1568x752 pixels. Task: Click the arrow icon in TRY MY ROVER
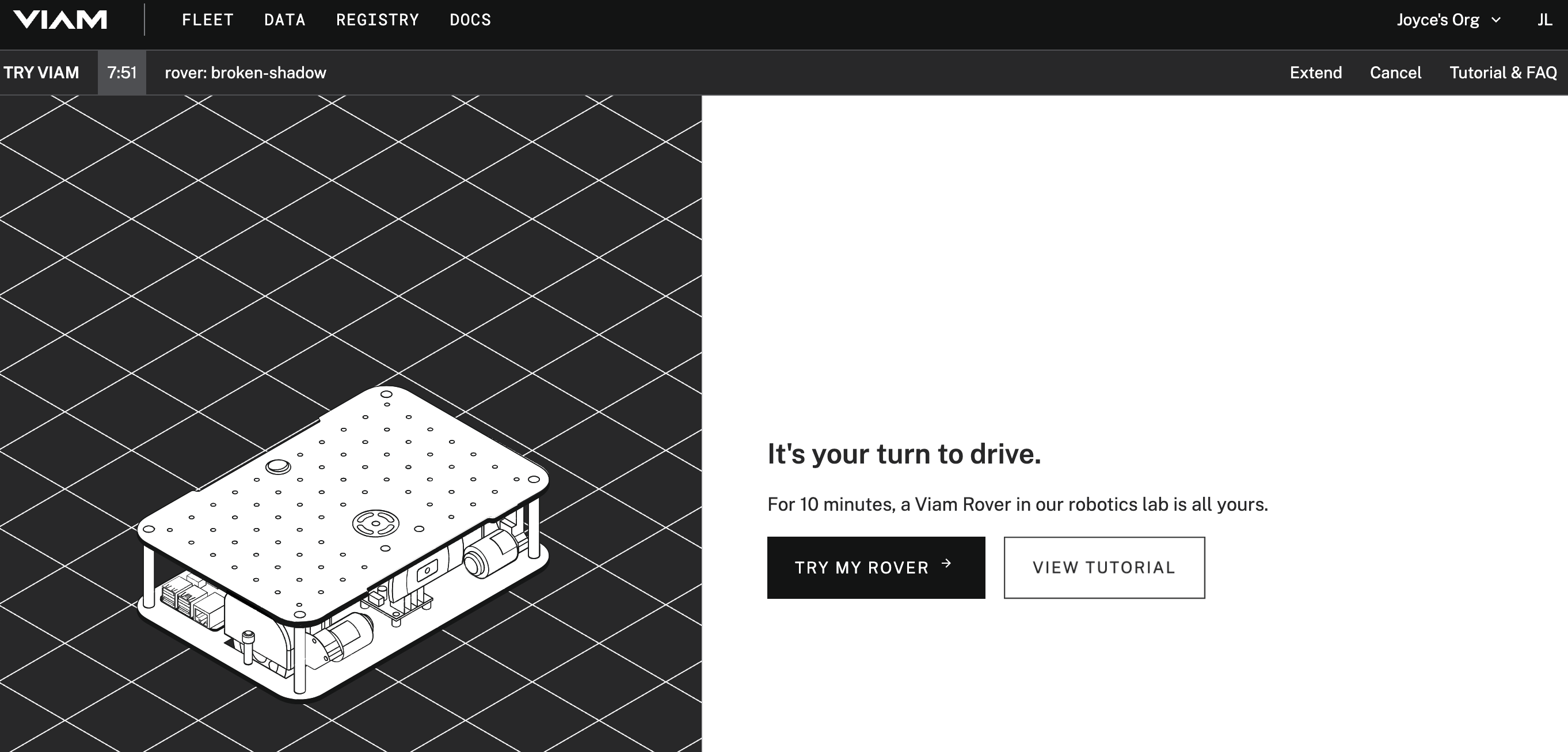click(946, 563)
